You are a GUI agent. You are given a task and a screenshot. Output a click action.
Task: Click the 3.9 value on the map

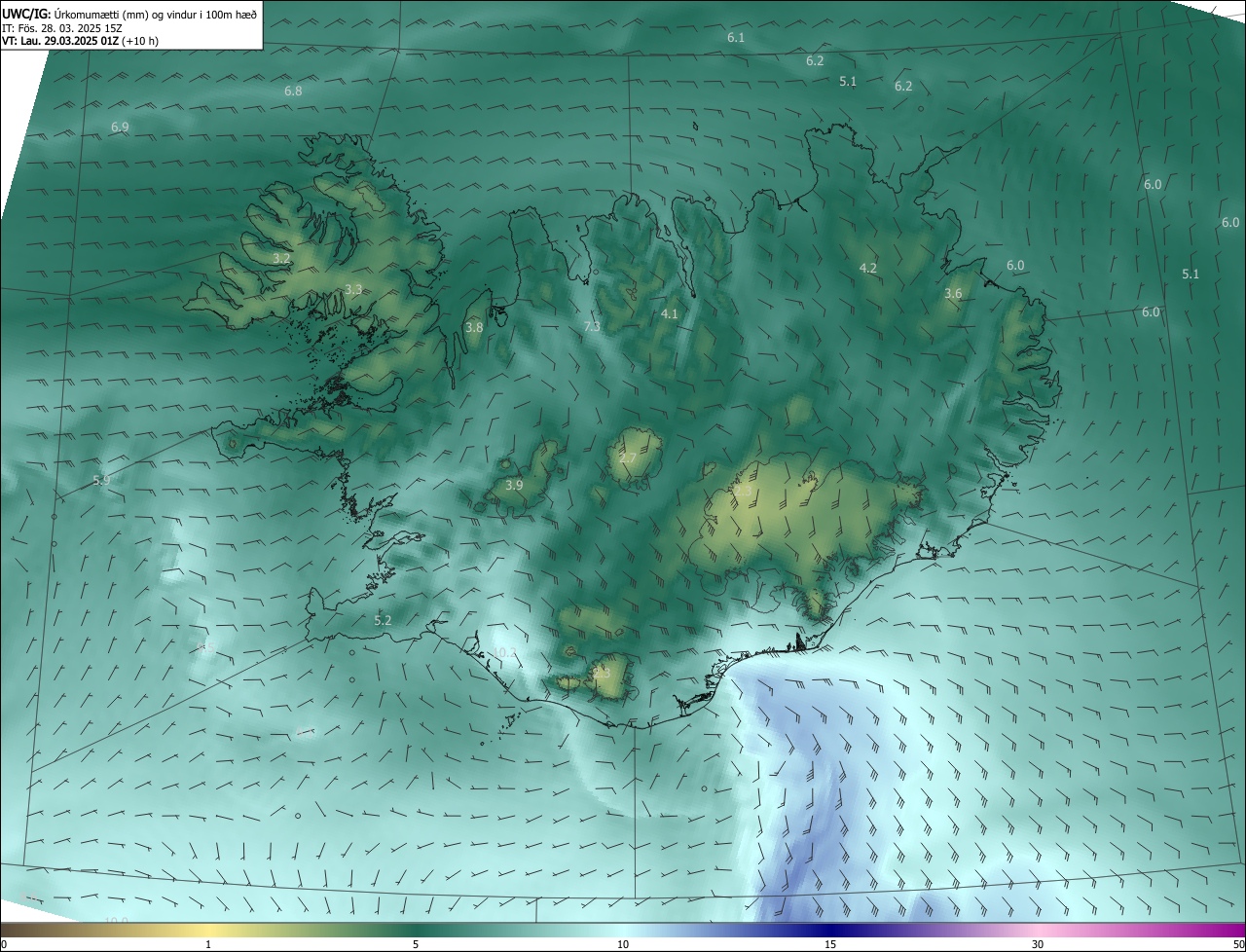tap(514, 486)
